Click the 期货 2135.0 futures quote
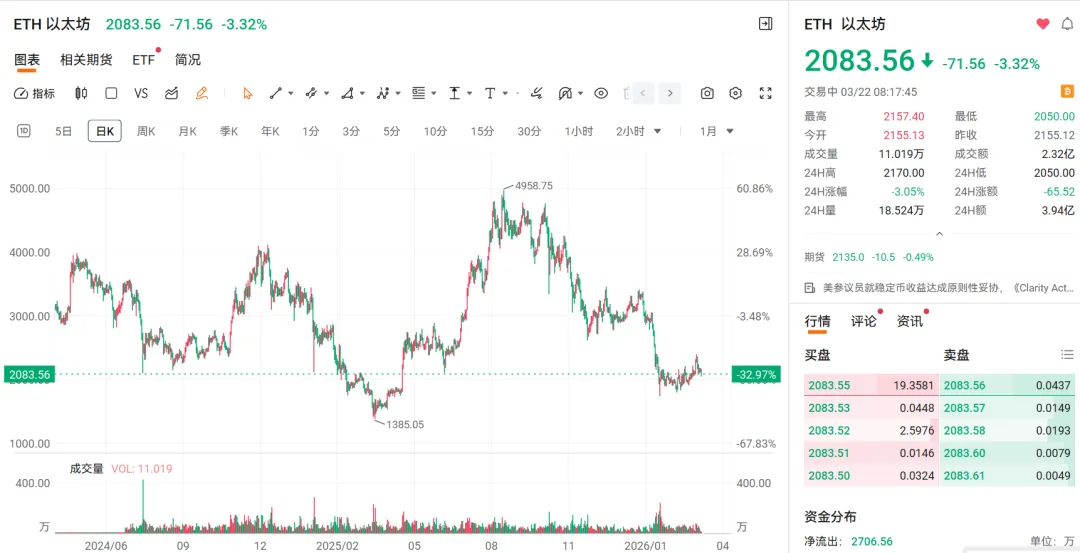 (x=869, y=258)
